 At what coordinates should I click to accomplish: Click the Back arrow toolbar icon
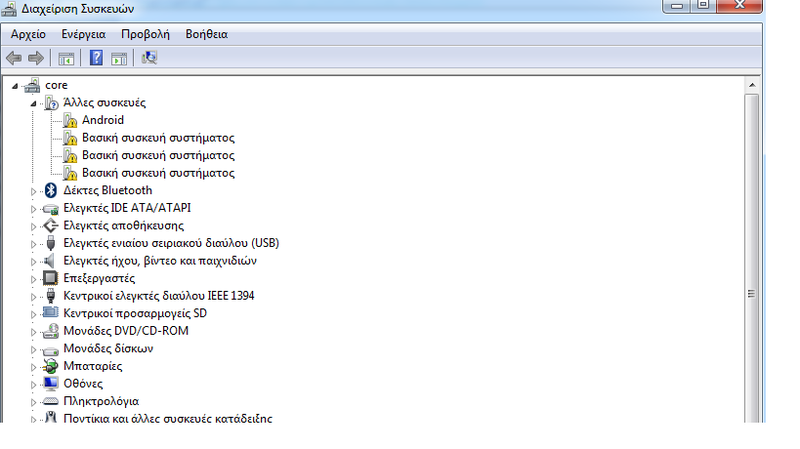(x=14, y=58)
